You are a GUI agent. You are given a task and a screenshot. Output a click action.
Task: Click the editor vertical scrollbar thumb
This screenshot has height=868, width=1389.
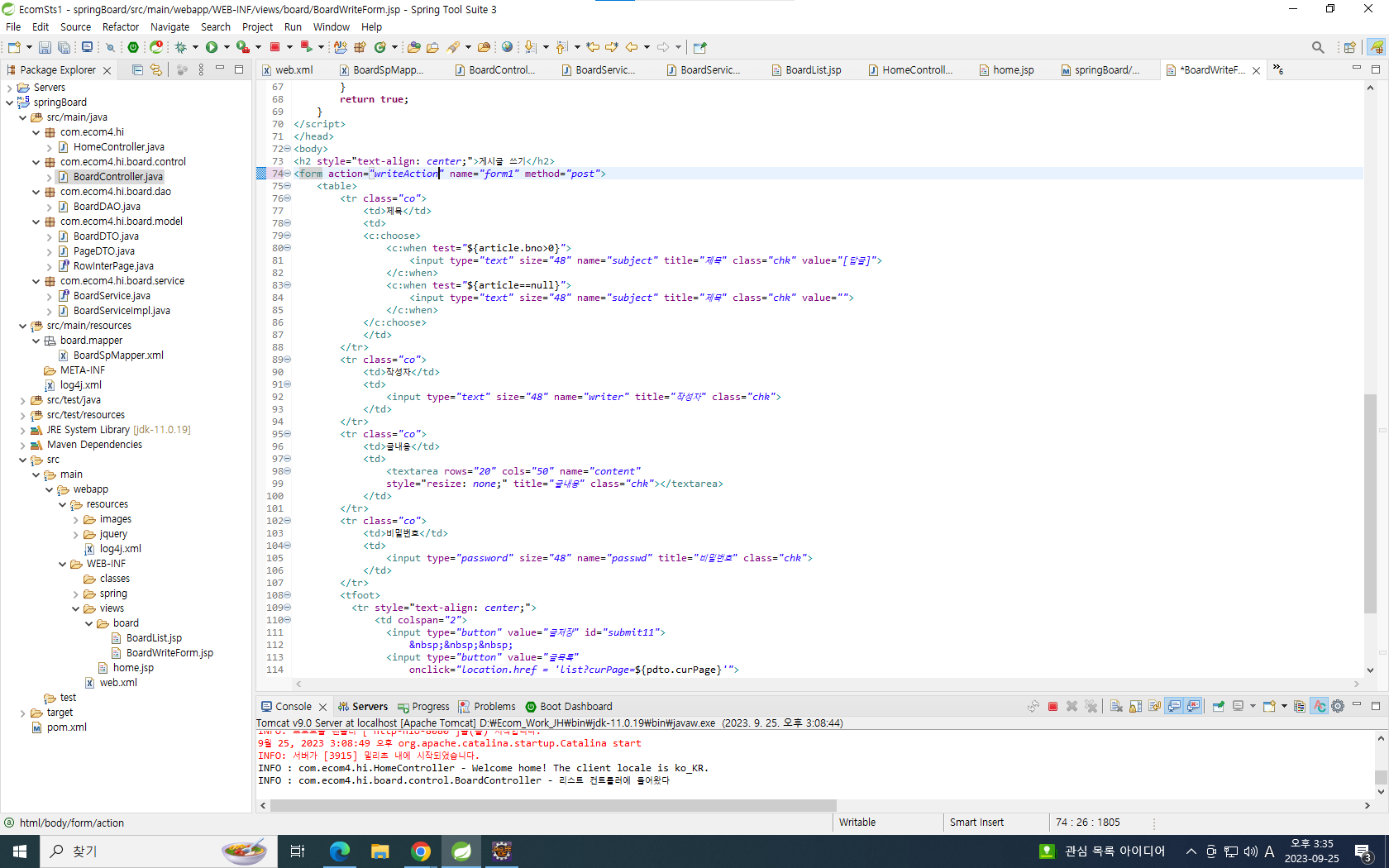1370,504
